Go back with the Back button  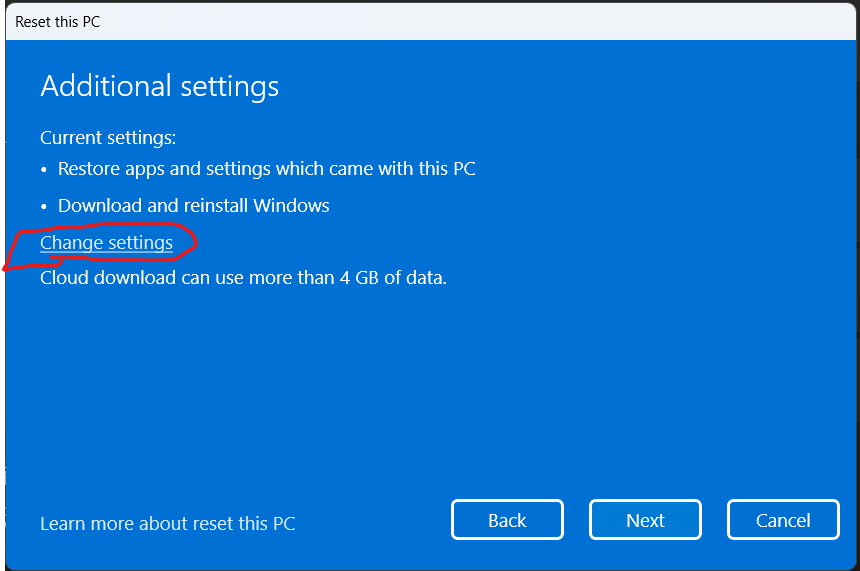pyautogui.click(x=507, y=520)
